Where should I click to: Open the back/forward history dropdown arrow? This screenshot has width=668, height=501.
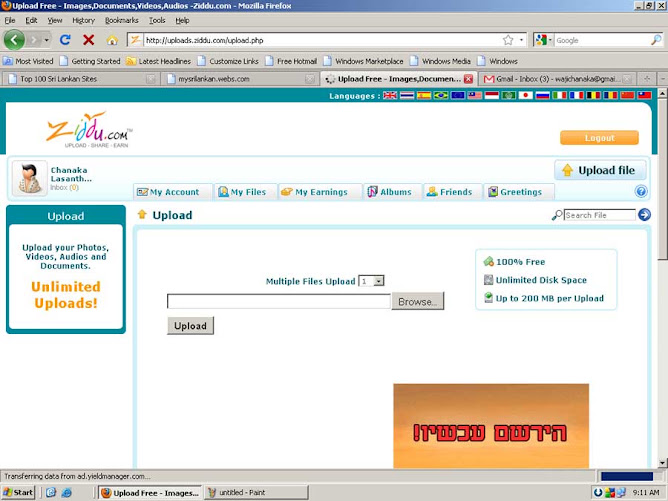tap(46, 40)
